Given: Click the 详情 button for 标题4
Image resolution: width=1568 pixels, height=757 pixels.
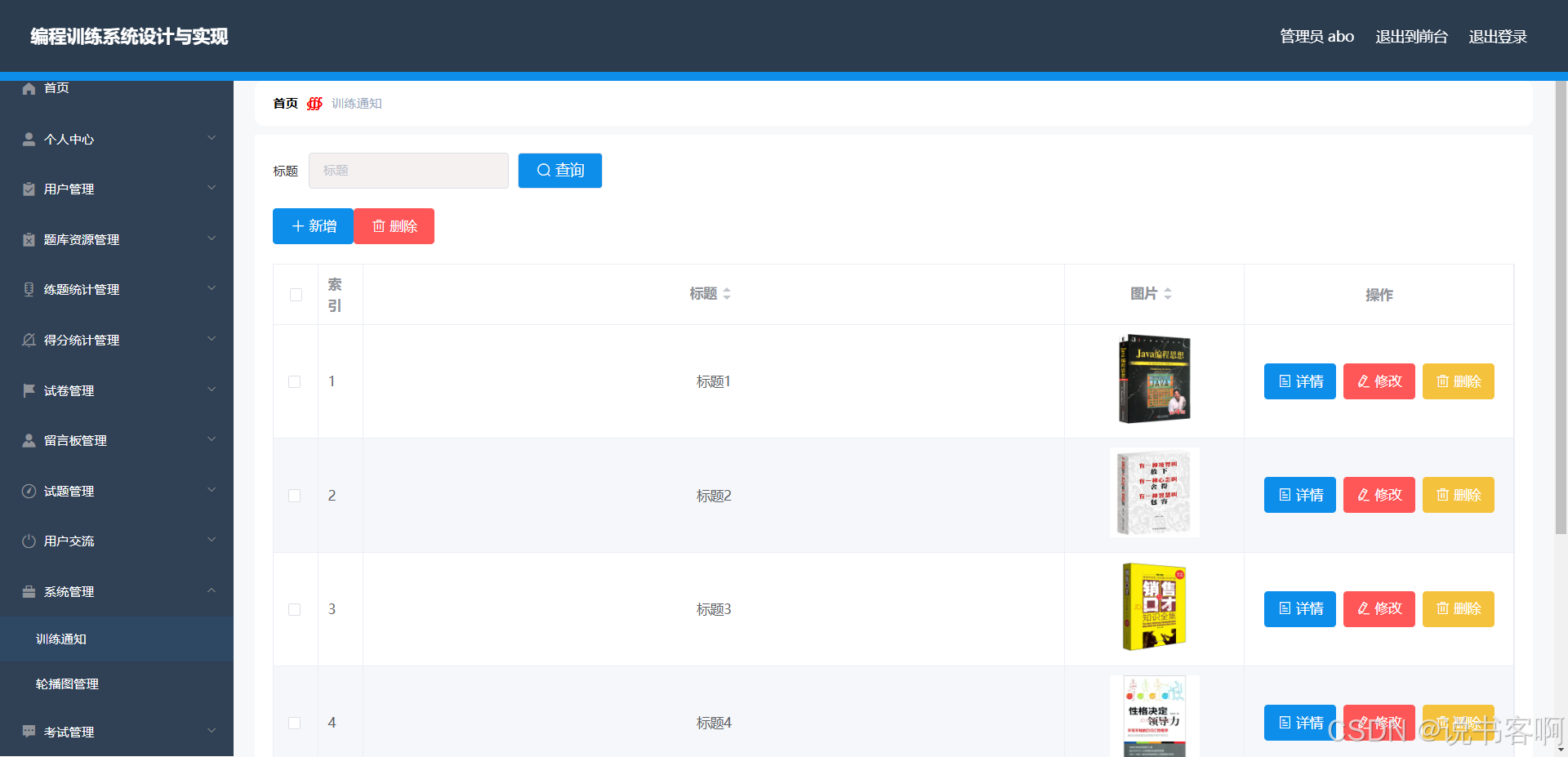Looking at the screenshot, I should point(1300,723).
